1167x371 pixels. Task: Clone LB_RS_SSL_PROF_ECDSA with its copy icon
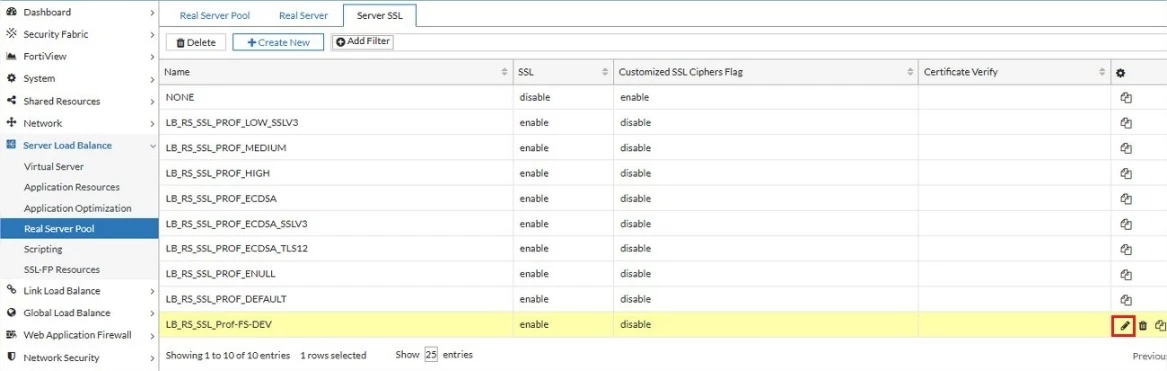(1126, 199)
